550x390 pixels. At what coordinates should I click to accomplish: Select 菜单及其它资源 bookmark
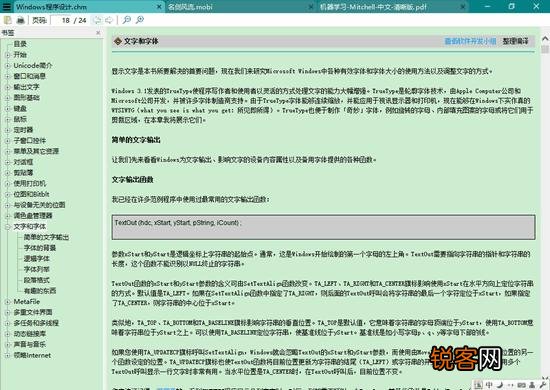tap(36, 151)
